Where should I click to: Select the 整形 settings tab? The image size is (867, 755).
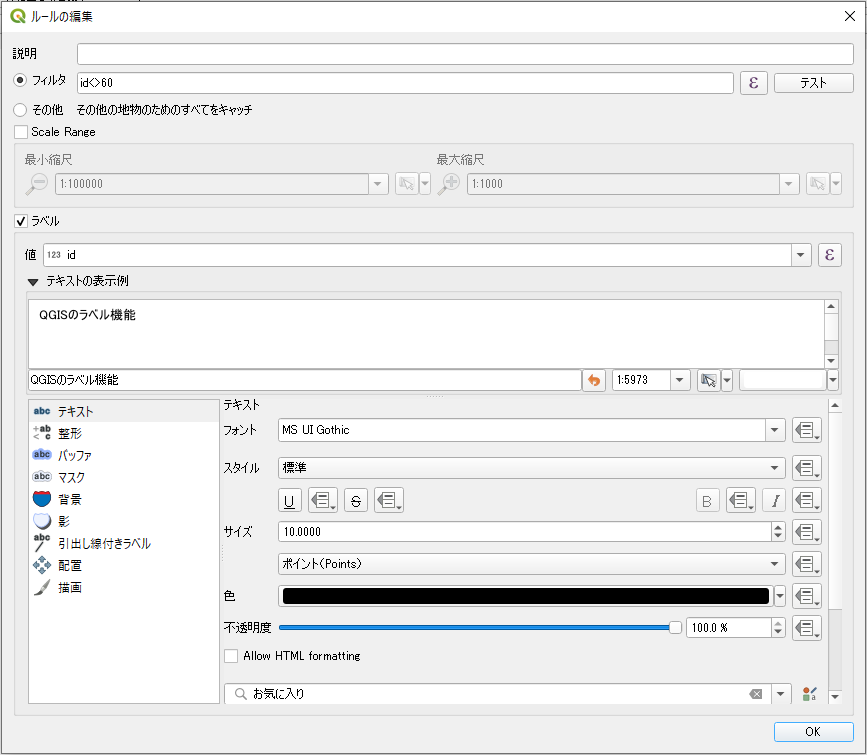[124, 433]
